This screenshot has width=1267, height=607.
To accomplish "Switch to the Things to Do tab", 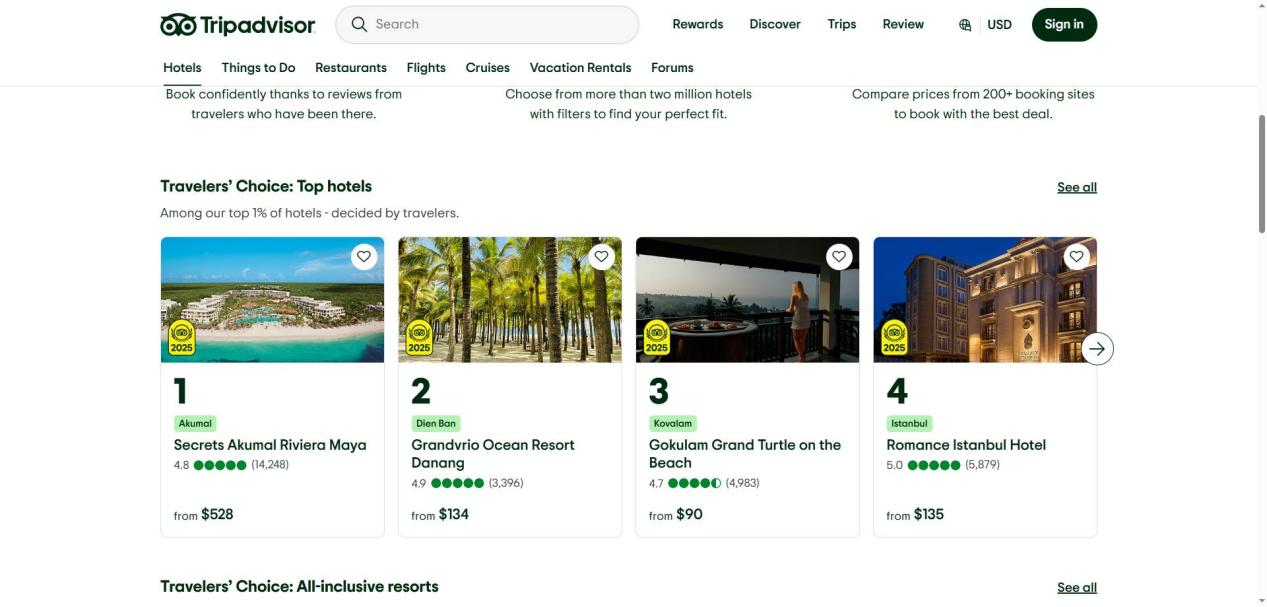I will point(258,68).
